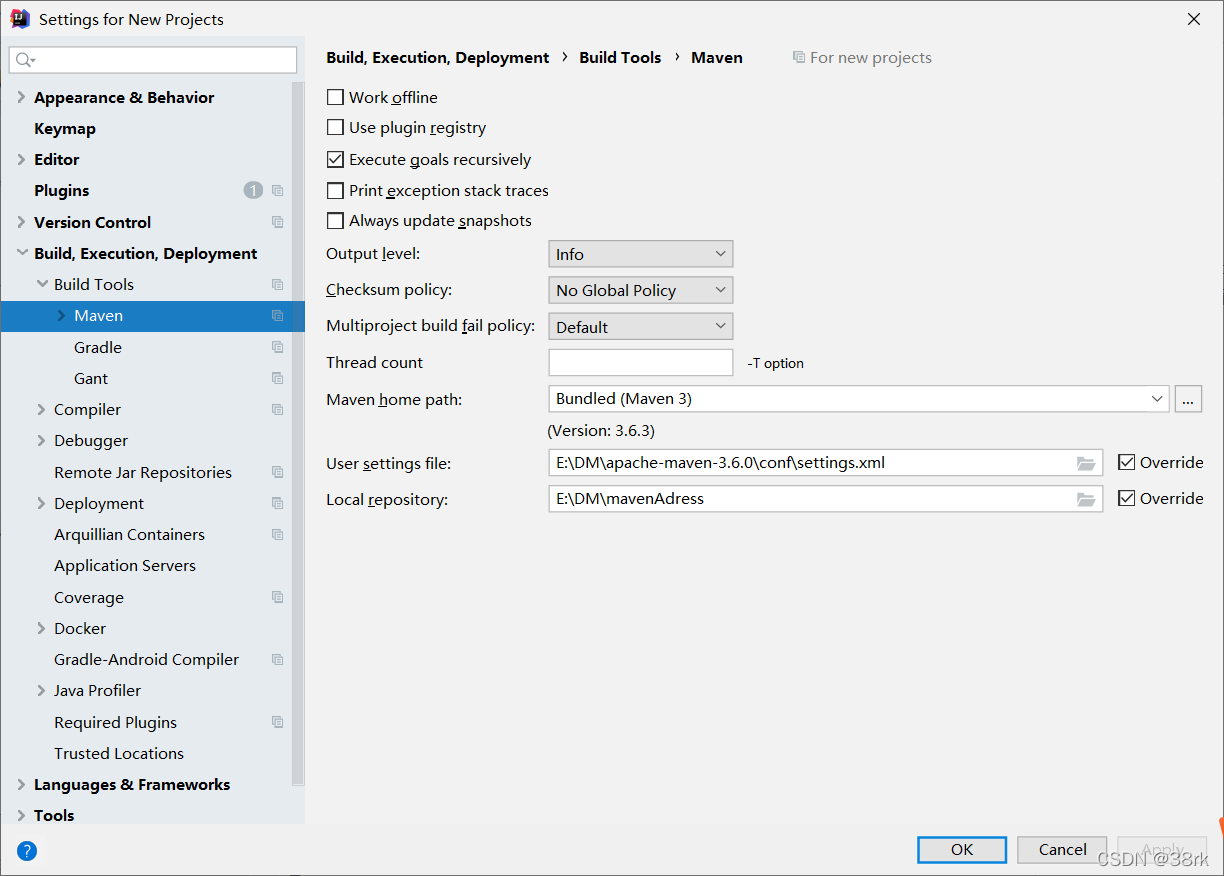Click the For new projects icon in the header
1224x876 pixels.
point(799,58)
